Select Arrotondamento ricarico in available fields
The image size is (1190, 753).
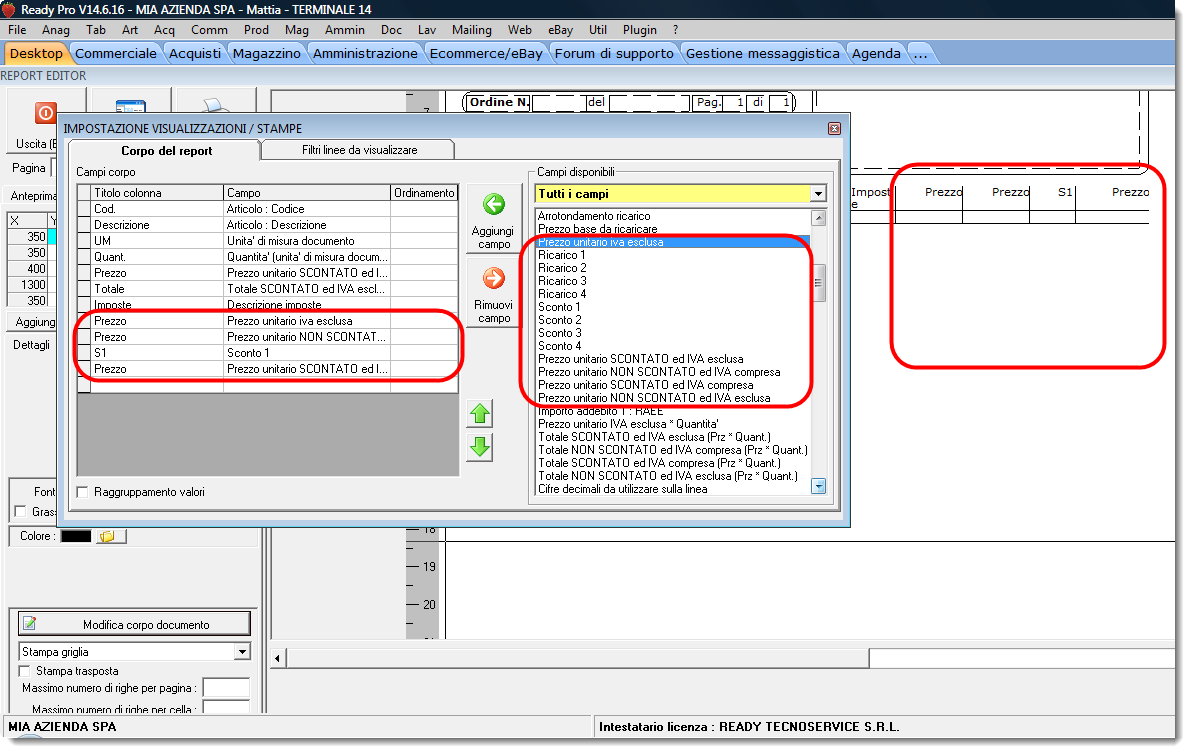tap(593, 216)
